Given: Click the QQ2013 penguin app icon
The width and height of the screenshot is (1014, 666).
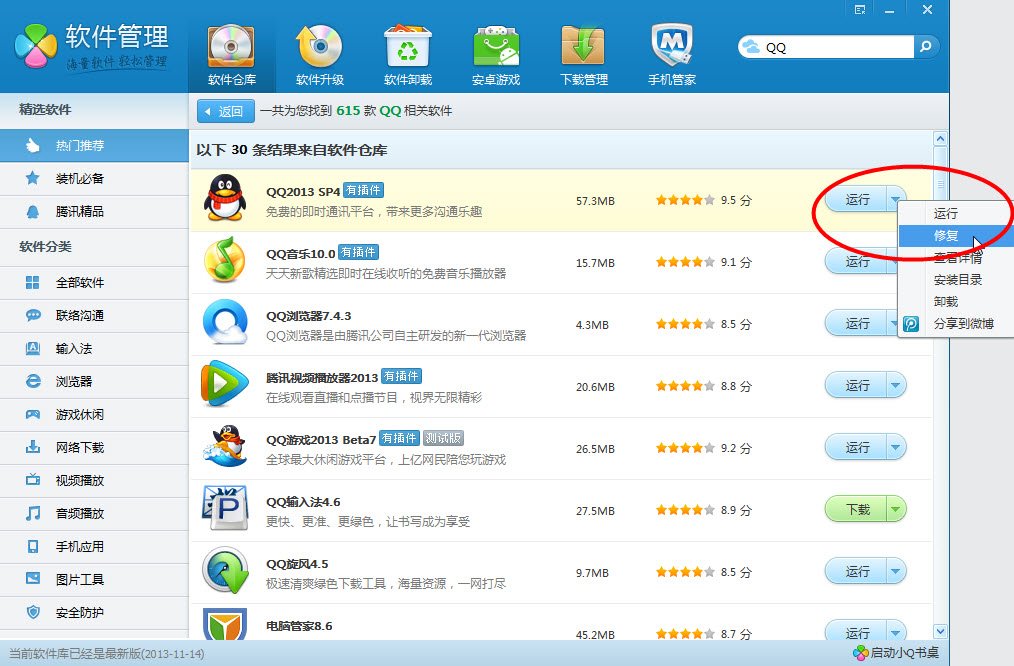Looking at the screenshot, I should point(225,198).
